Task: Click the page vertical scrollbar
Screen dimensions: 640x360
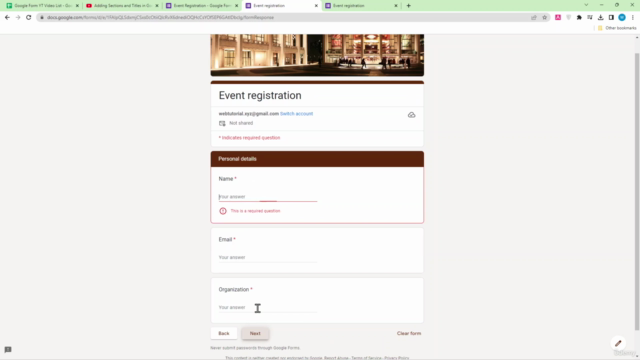Action: pyautogui.click(x=637, y=192)
